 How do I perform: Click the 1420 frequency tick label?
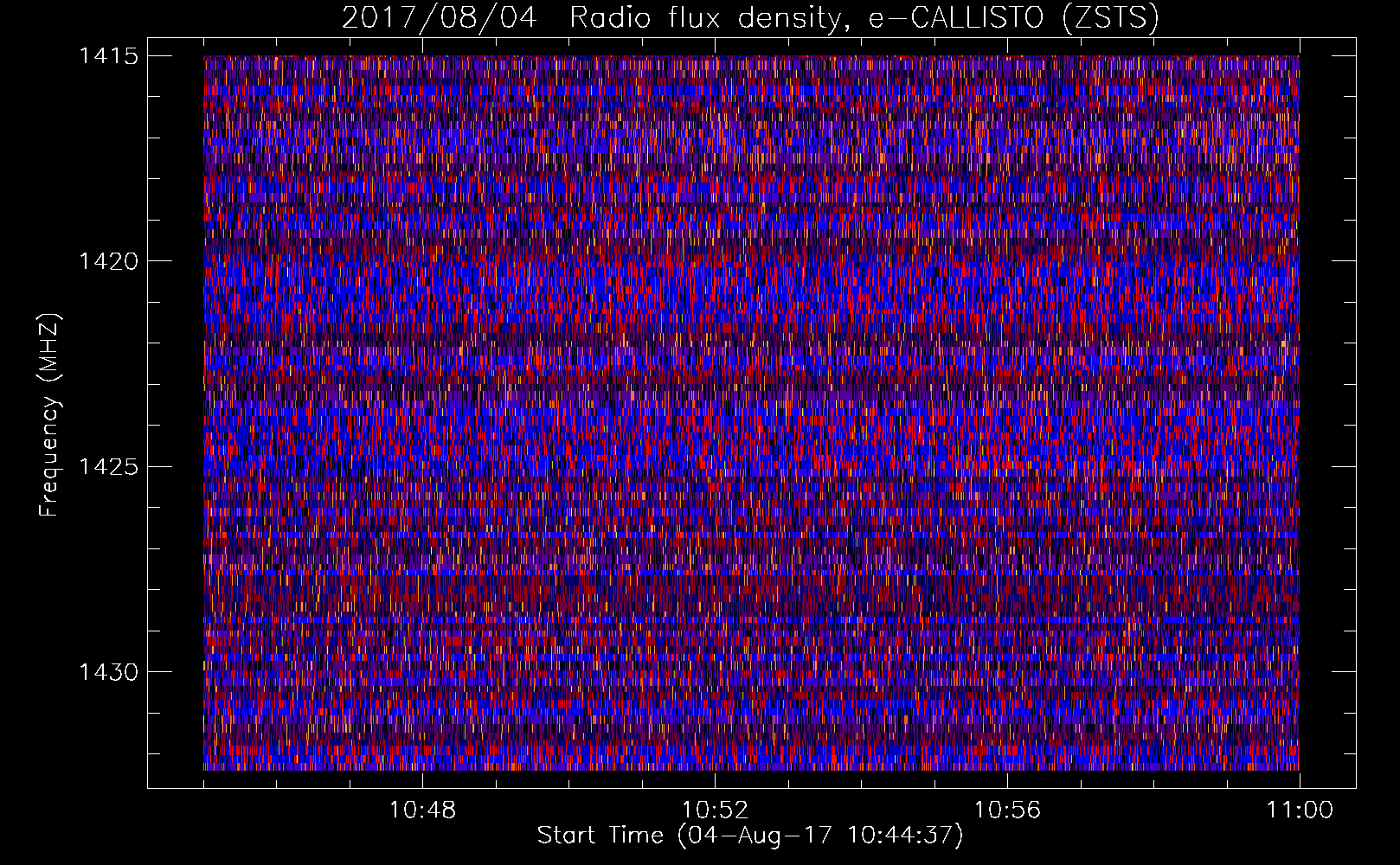[x=109, y=261]
